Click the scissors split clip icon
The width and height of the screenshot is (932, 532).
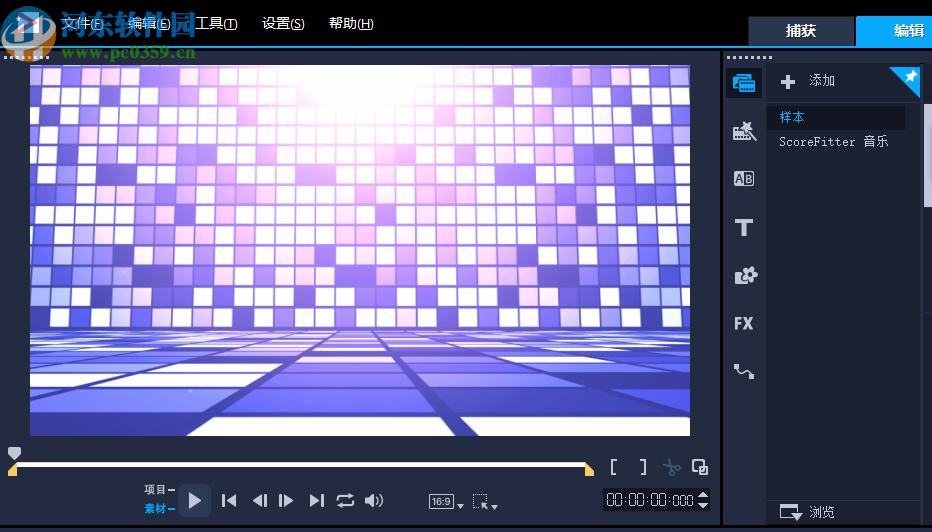672,468
